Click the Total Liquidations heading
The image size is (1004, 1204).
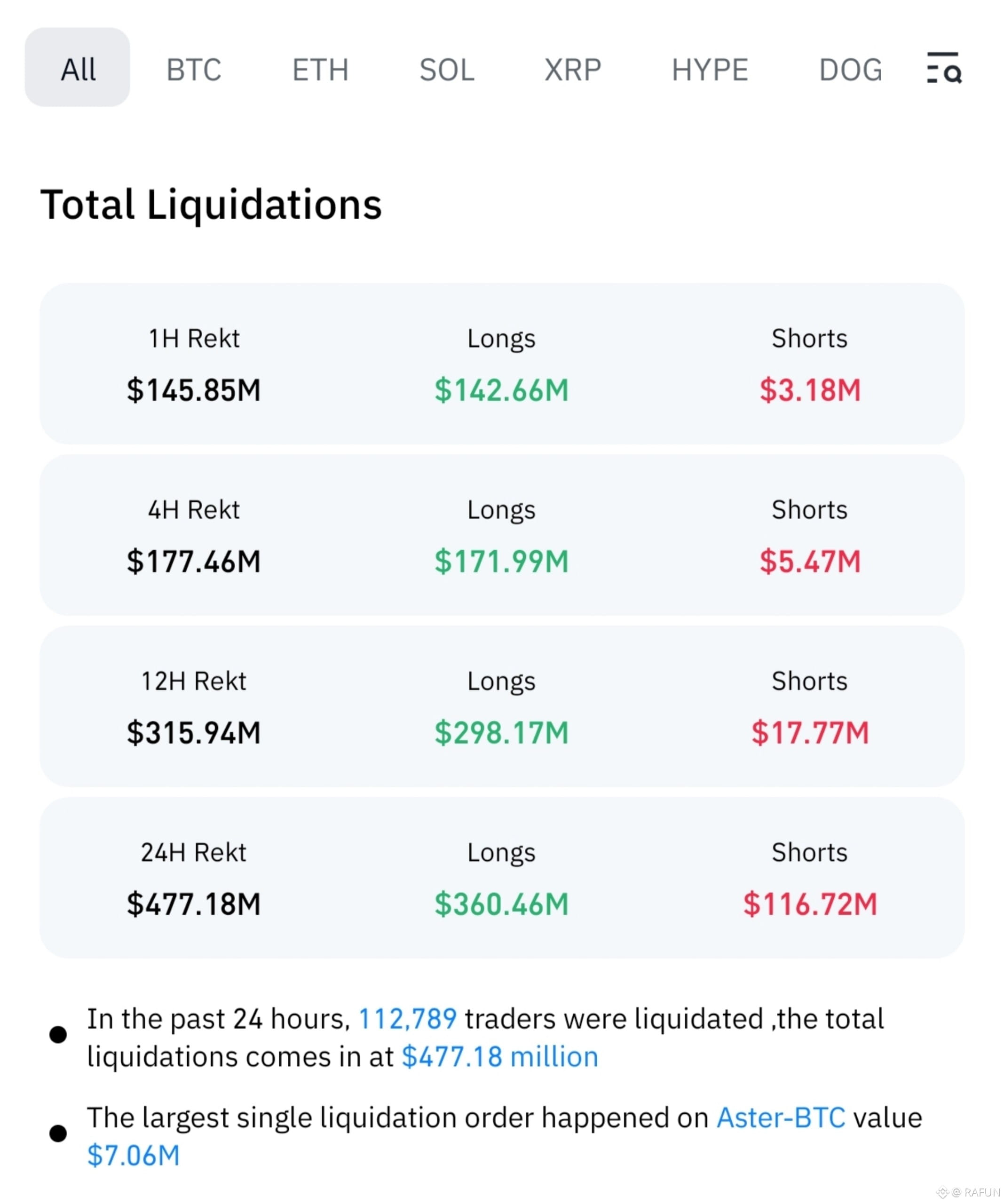pyautogui.click(x=211, y=205)
